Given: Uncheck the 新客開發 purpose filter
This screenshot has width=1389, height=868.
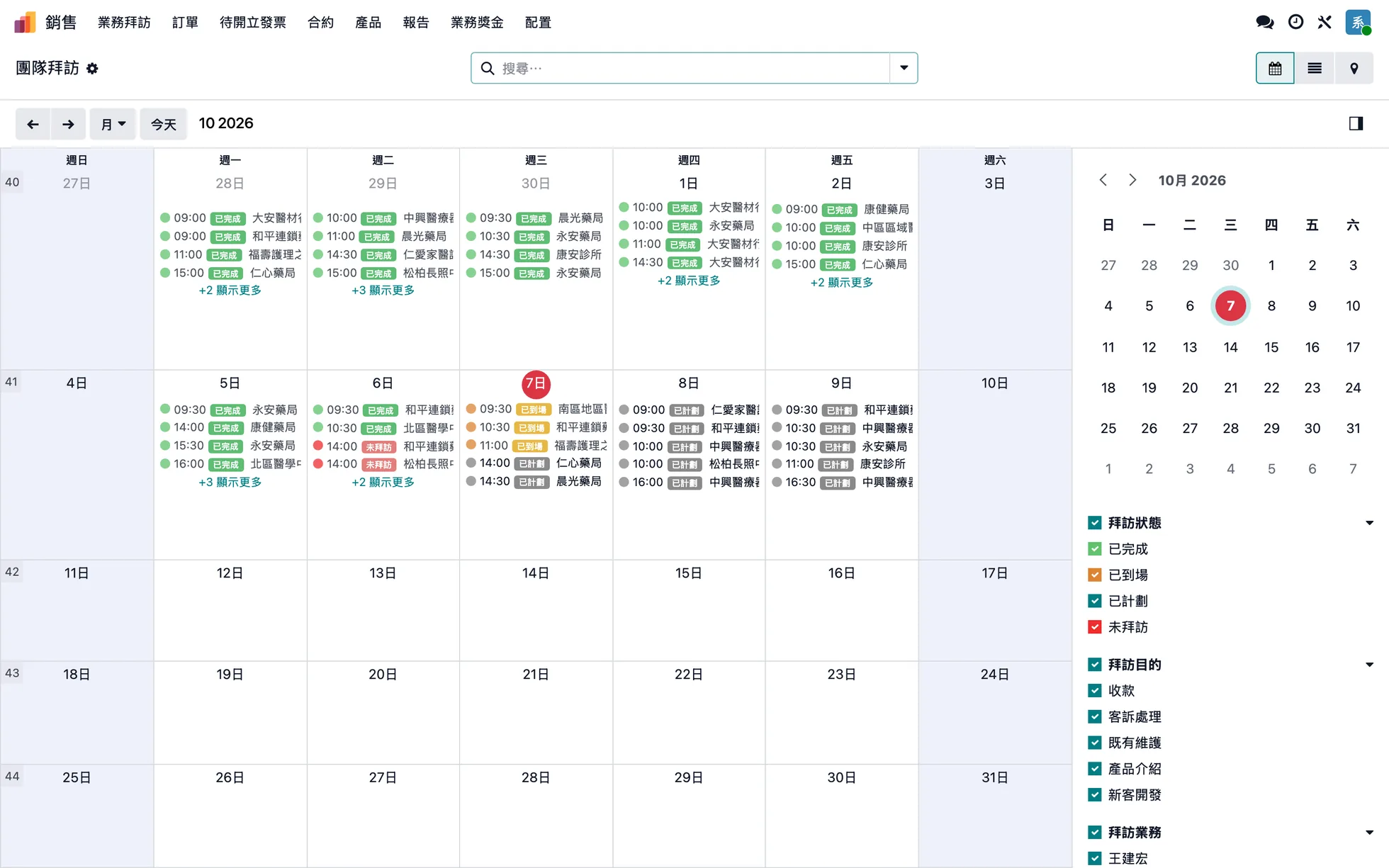Looking at the screenshot, I should 1095,795.
